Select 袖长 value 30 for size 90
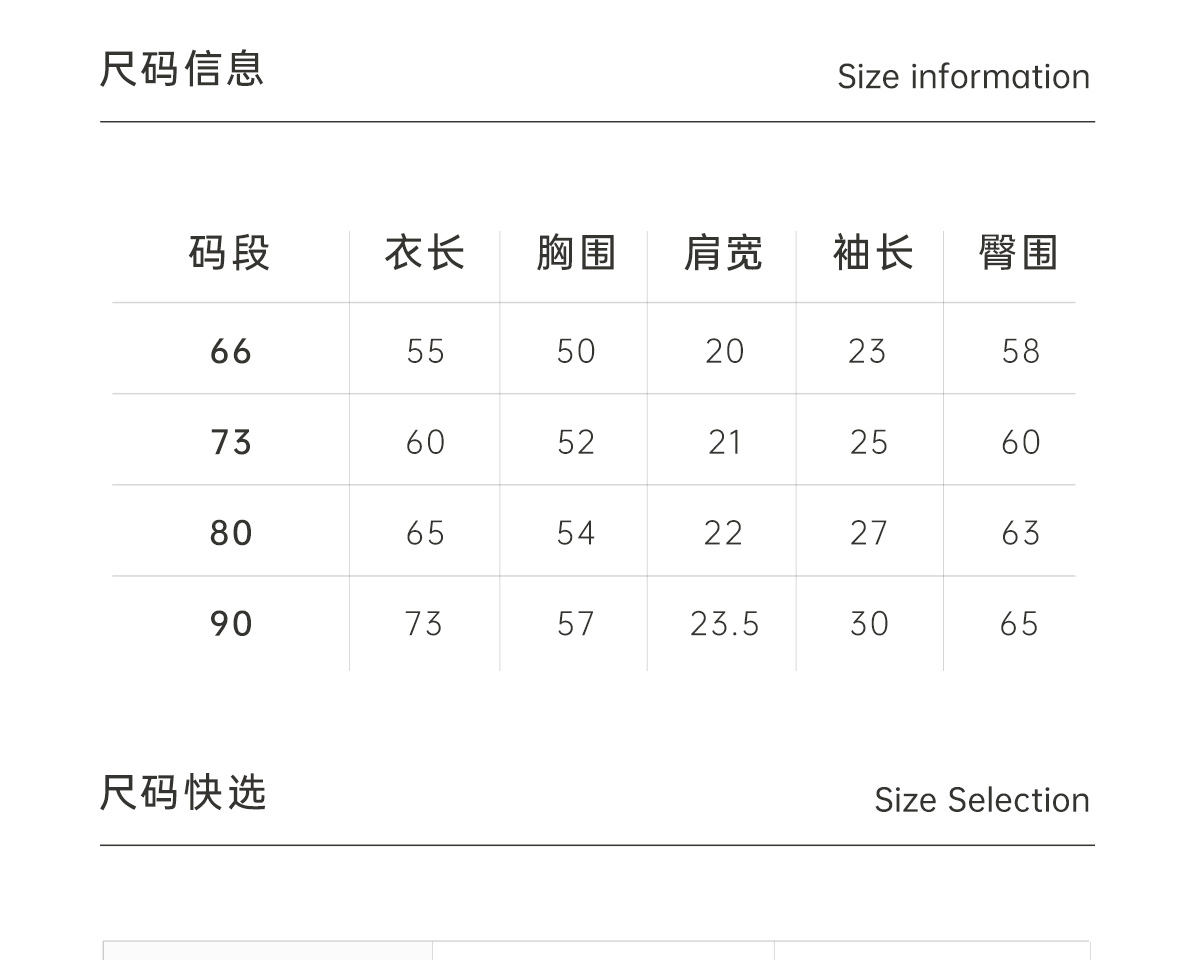1200x960 pixels. pyautogui.click(x=868, y=624)
